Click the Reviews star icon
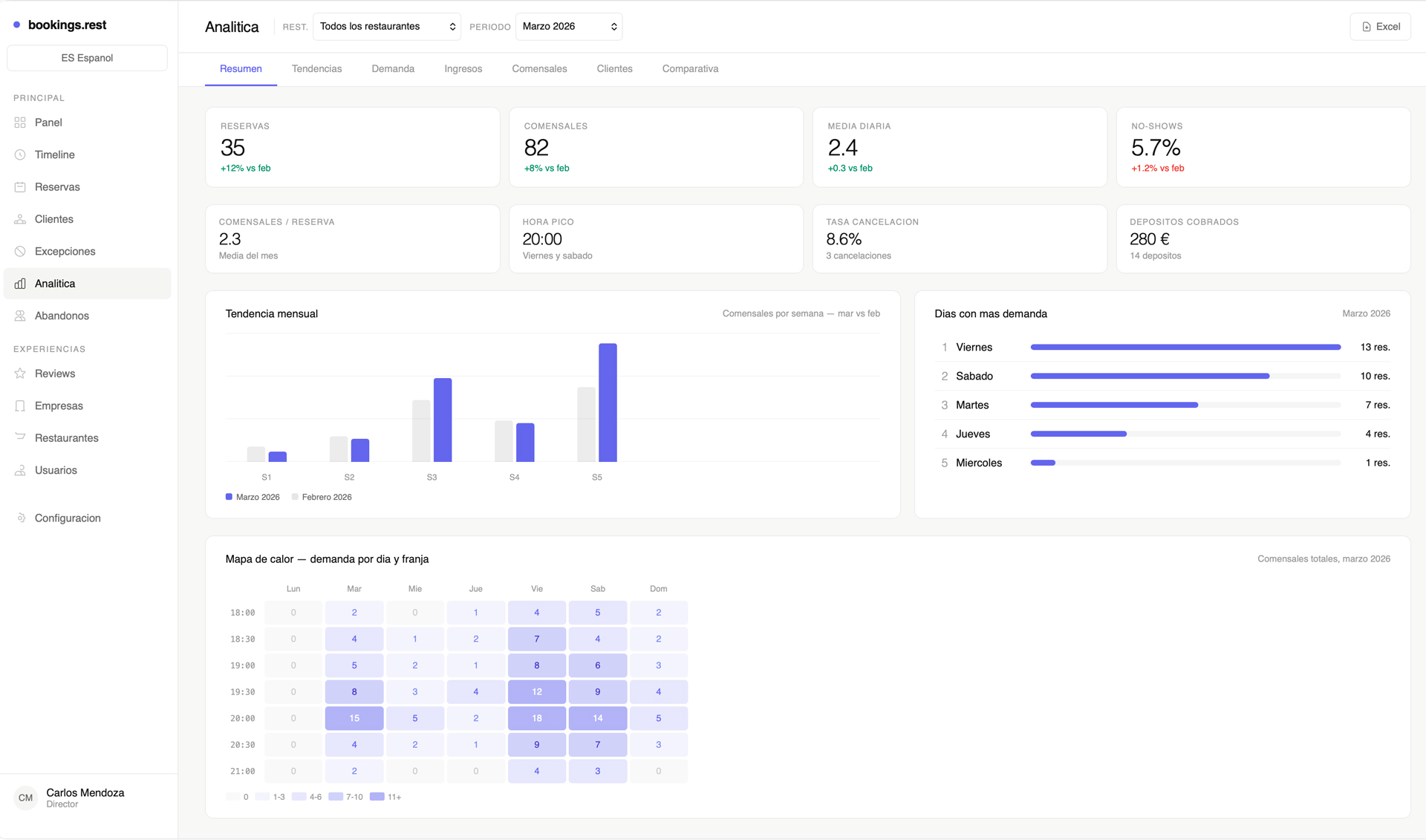 (20, 374)
